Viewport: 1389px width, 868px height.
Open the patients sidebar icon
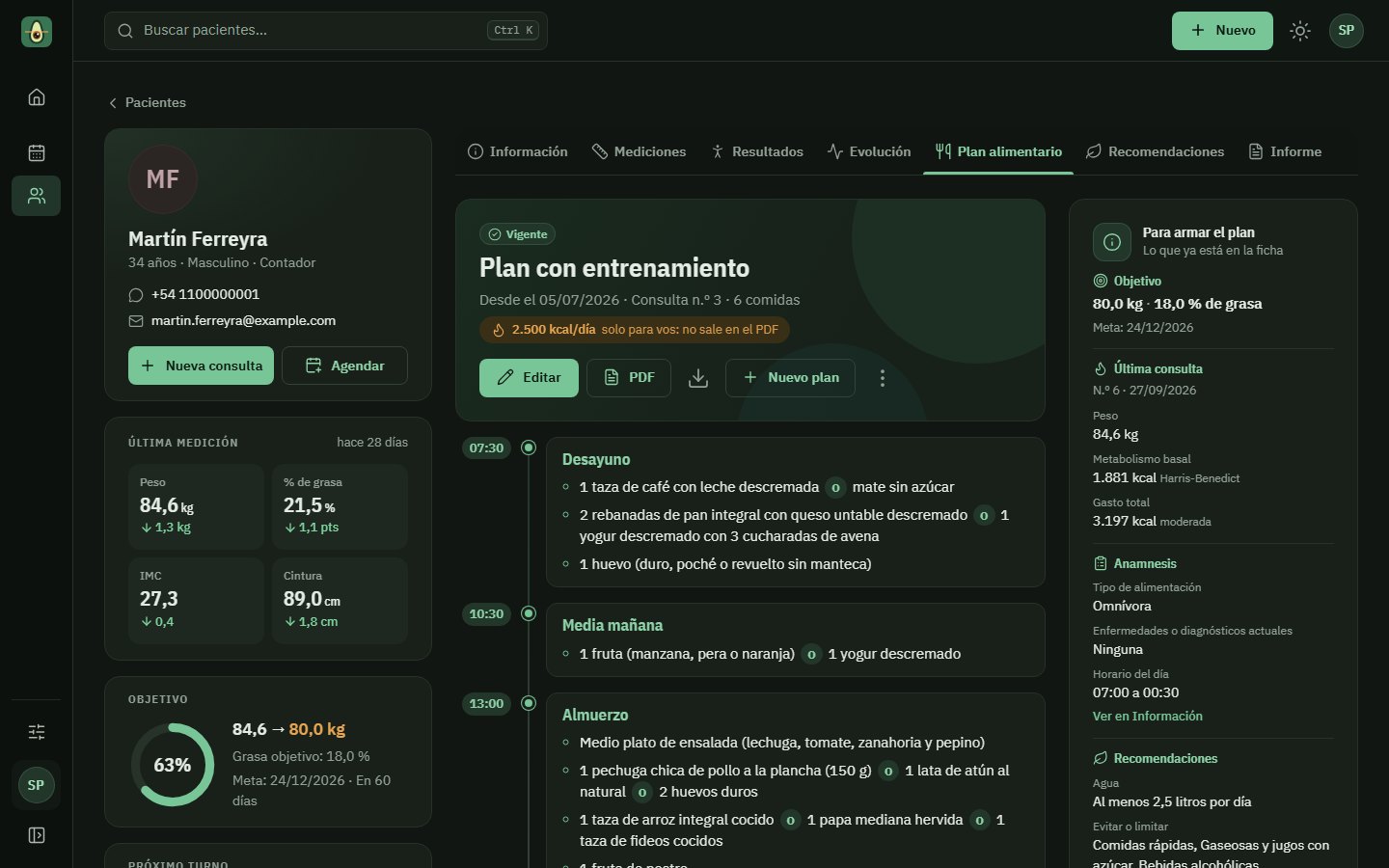click(37, 196)
